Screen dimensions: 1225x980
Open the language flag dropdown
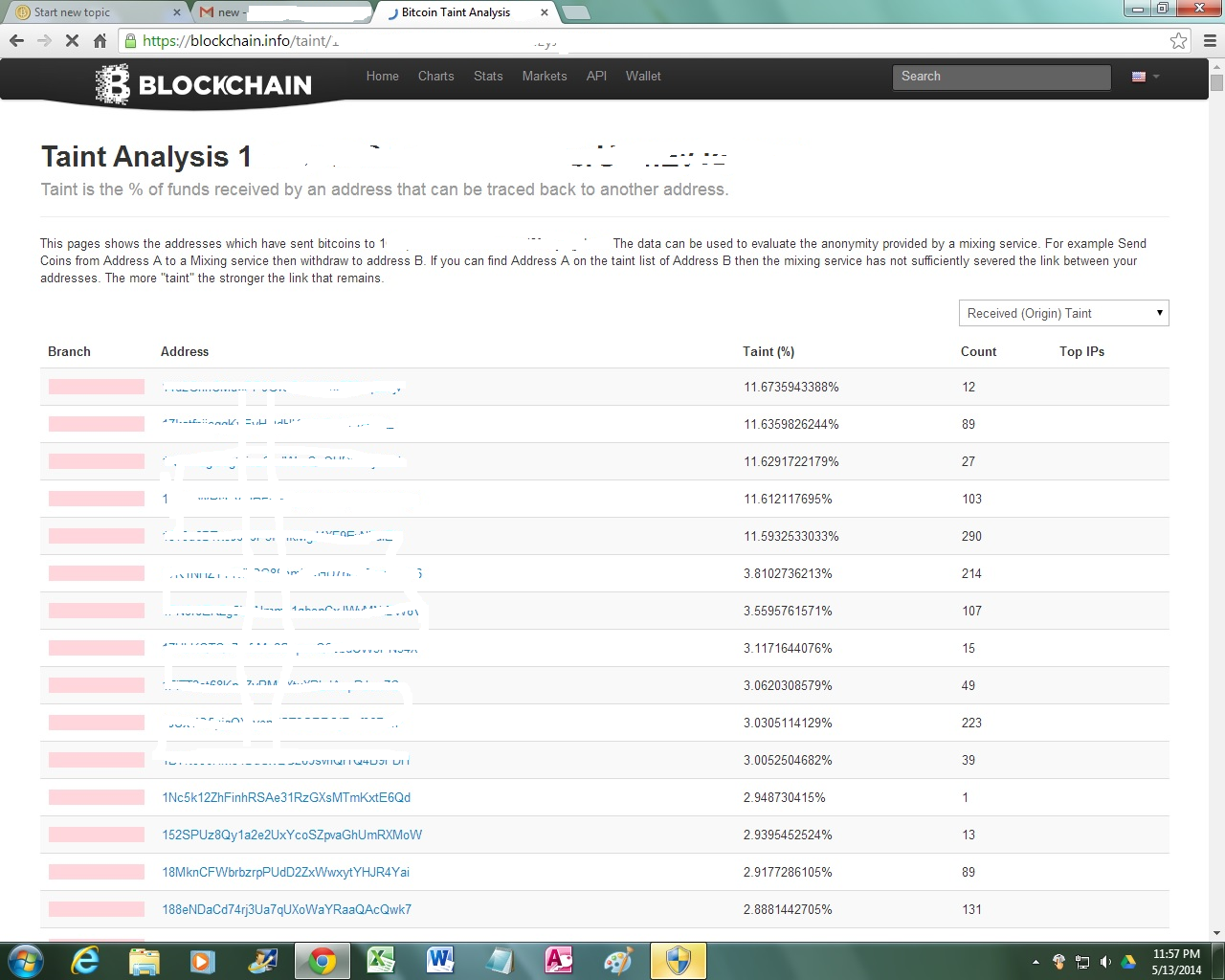[x=1145, y=77]
